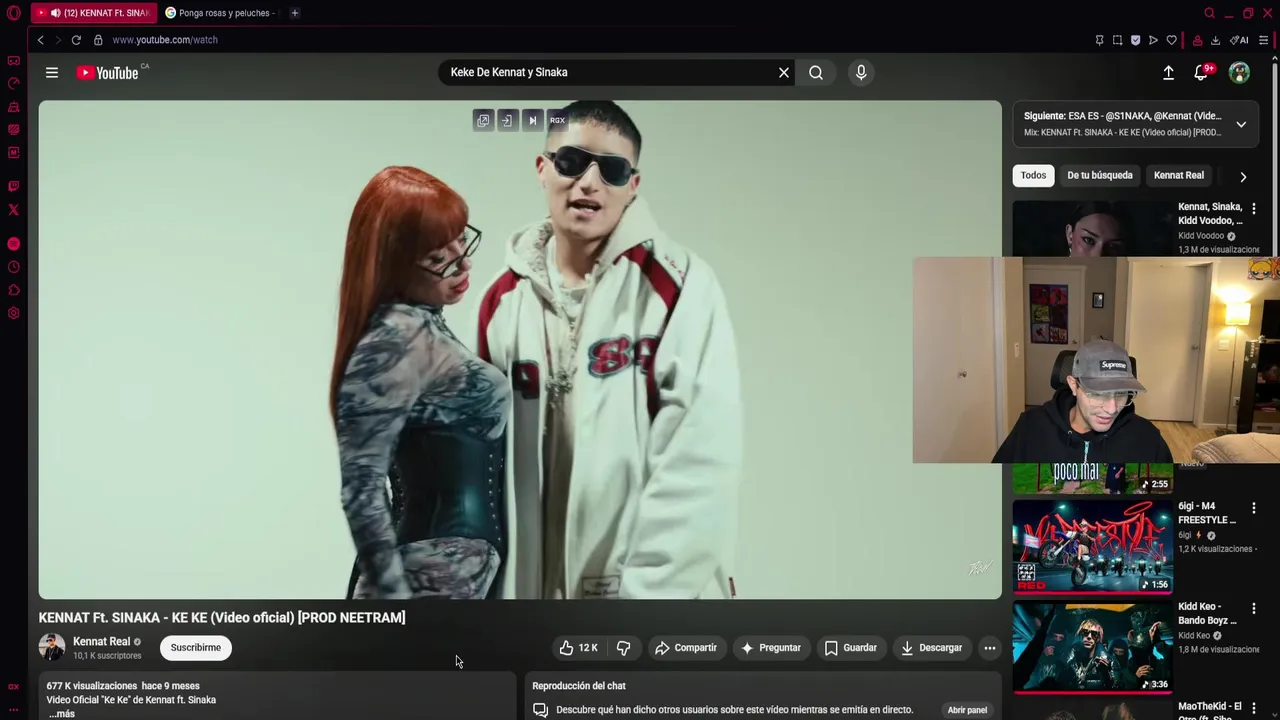Select the Kennat Real filter chip
1280x720 pixels.
1179,175
